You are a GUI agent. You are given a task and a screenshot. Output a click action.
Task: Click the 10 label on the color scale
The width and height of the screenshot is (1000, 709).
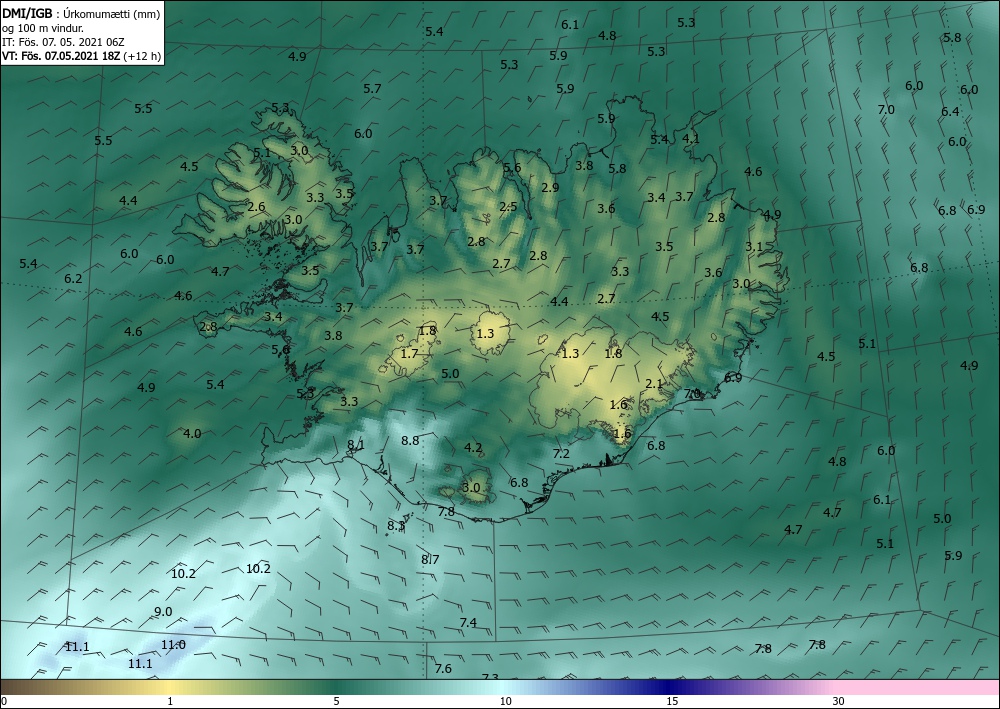tap(505, 701)
